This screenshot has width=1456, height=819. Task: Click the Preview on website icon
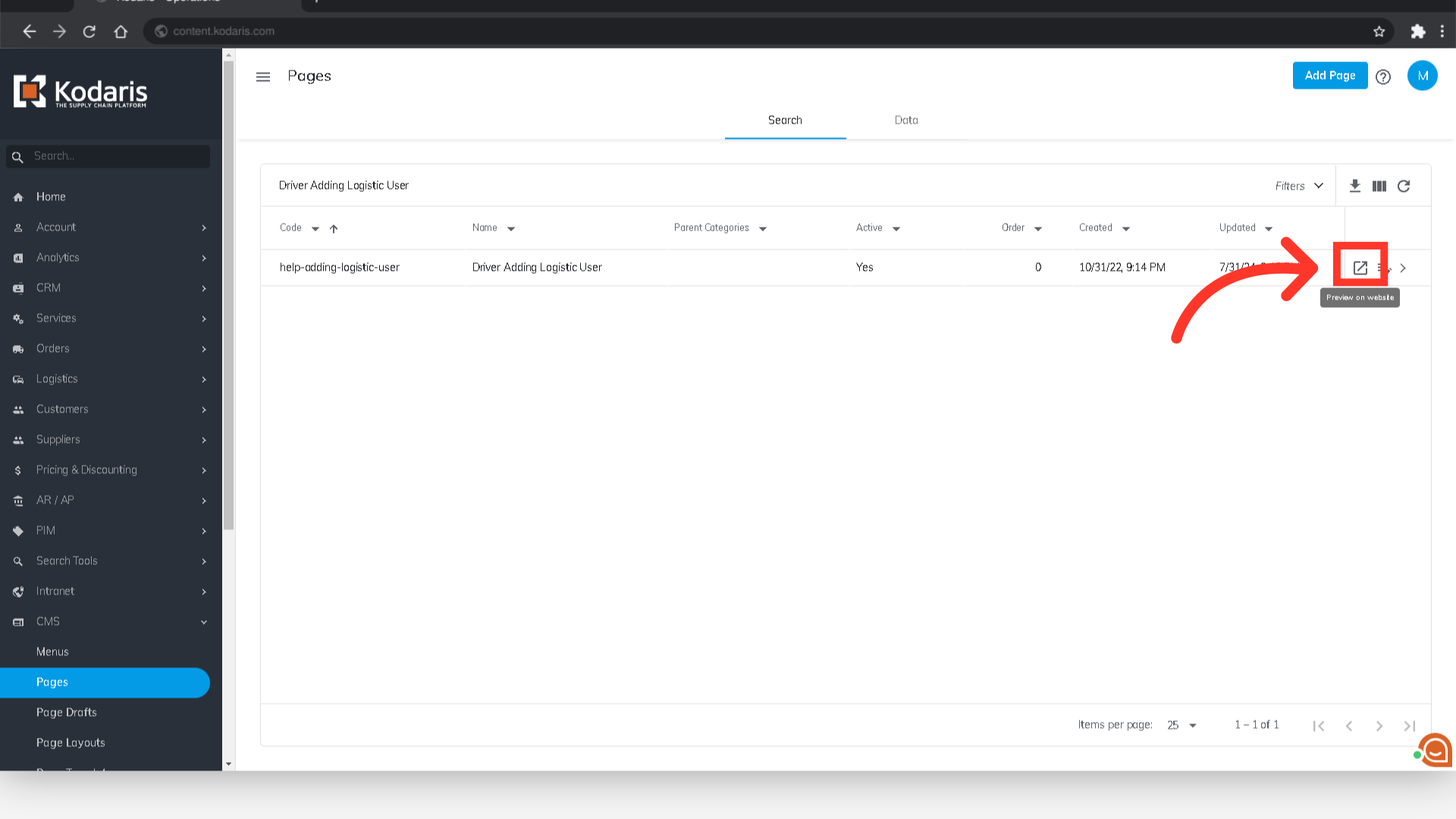point(1360,268)
